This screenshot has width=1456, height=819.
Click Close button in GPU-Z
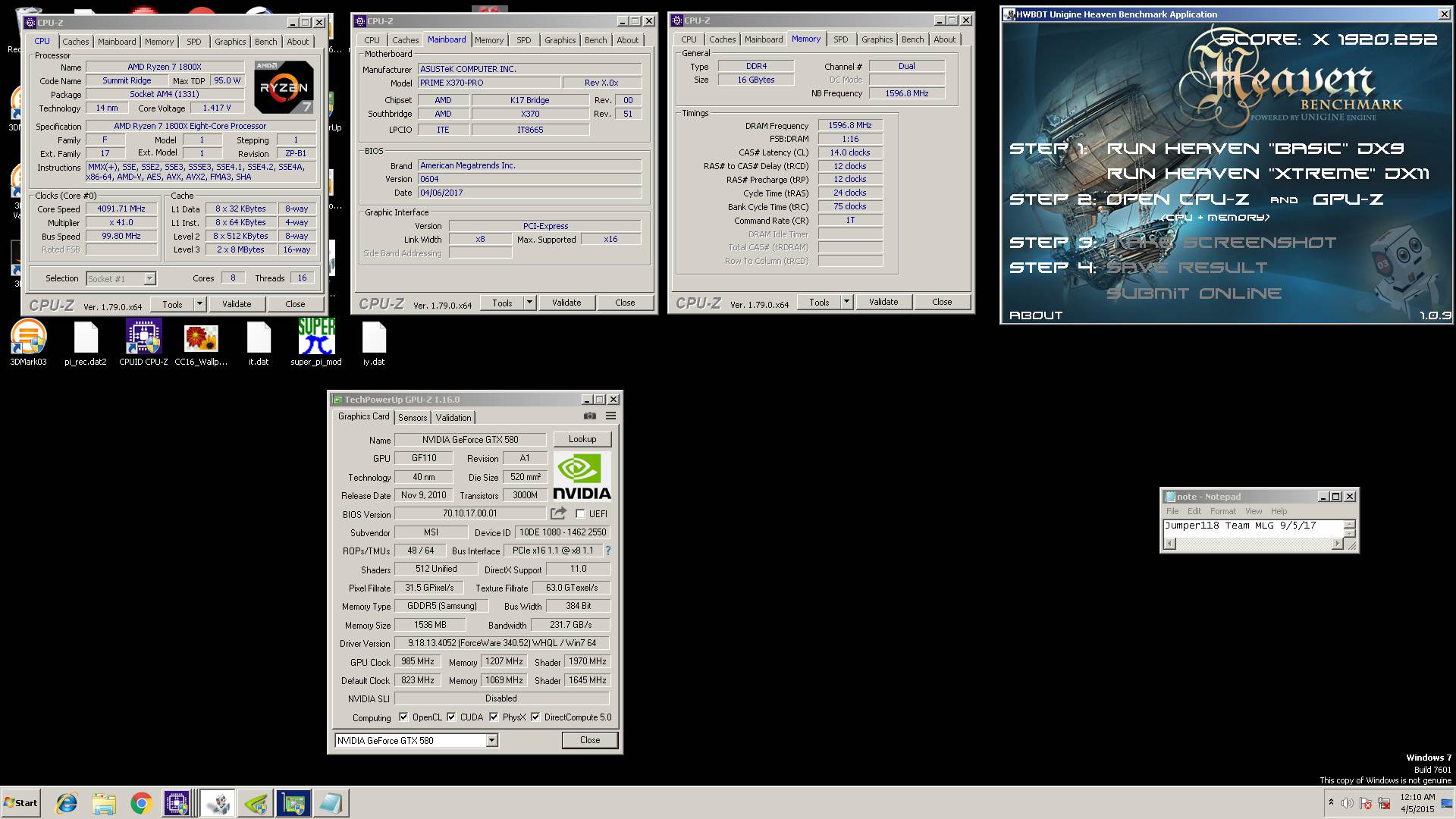tap(590, 740)
